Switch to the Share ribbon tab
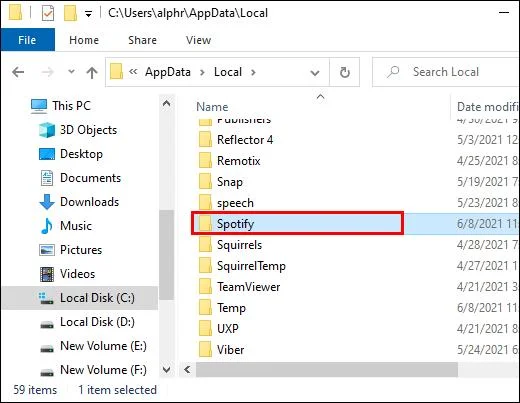Viewport: 520px width, 403px height. tap(142, 40)
